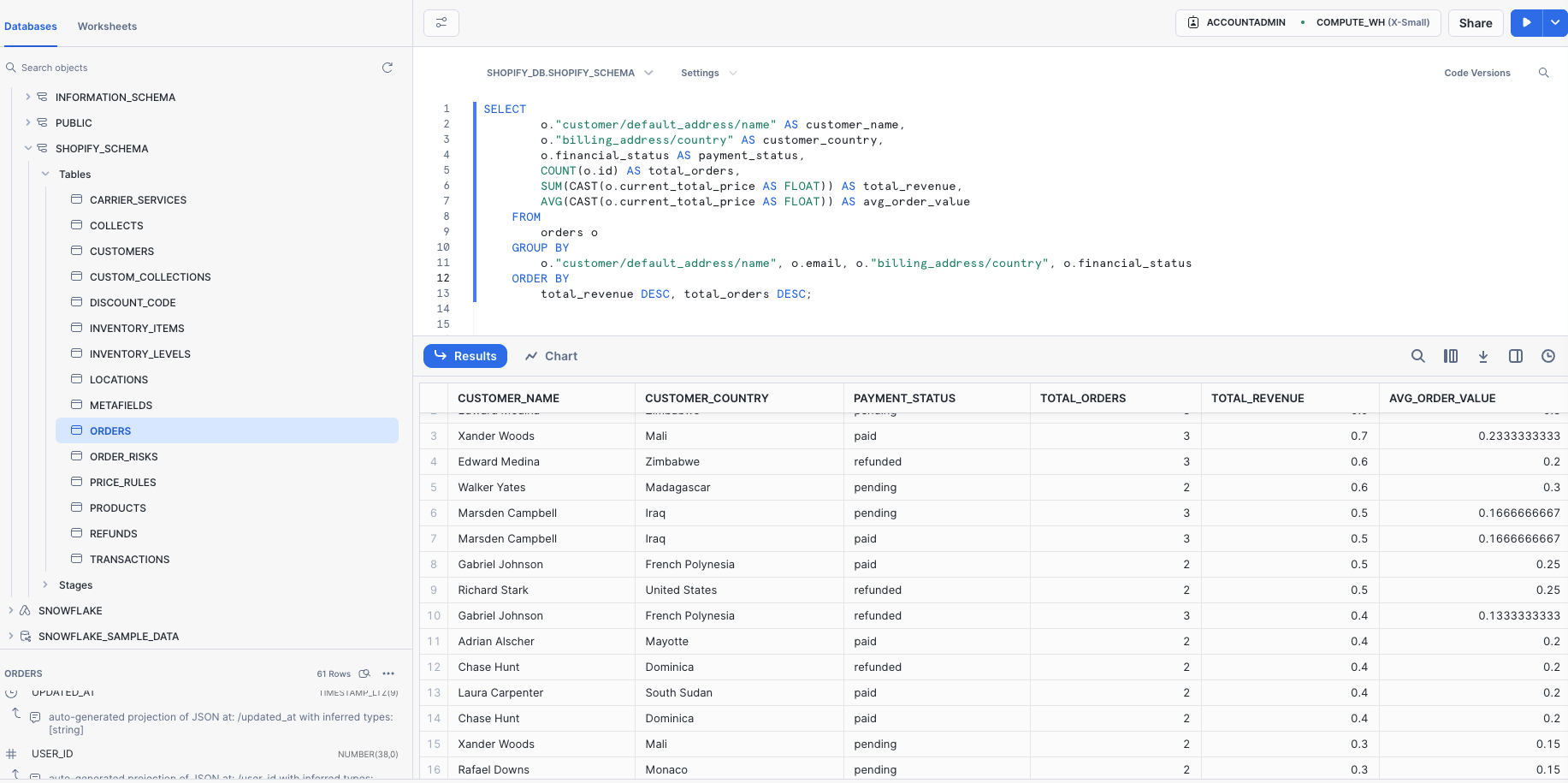
Task: Click the 'South Sudan' country cell
Action: 739,692
